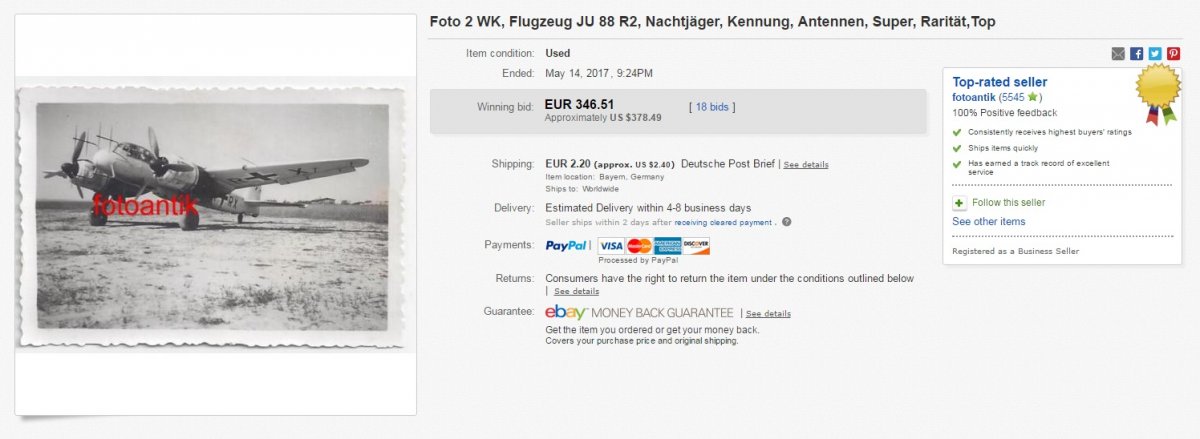
Task: Follow this seller
Action: point(1004,203)
